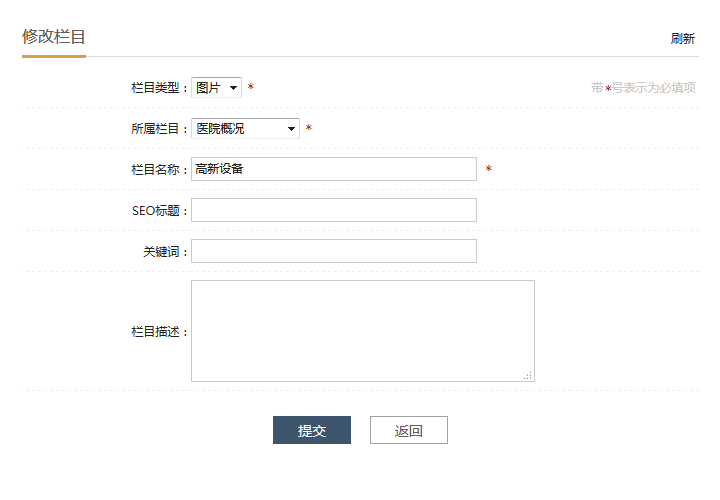720x500 pixels.
Task: Click inside the 栏目描述 text area
Action: (x=362, y=330)
